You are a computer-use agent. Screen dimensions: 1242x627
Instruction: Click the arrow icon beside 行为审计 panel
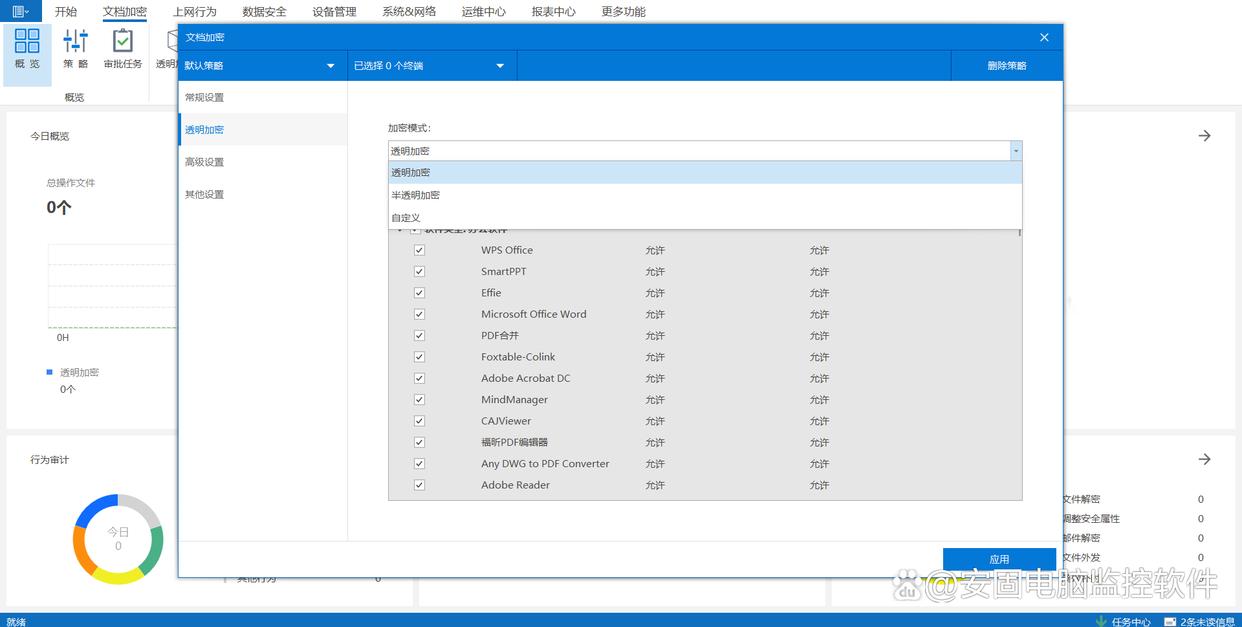point(1204,459)
